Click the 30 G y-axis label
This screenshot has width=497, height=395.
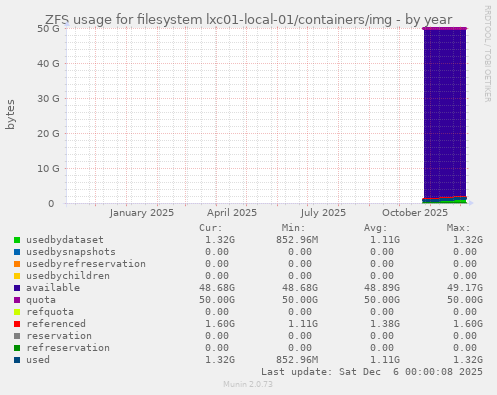point(48,98)
